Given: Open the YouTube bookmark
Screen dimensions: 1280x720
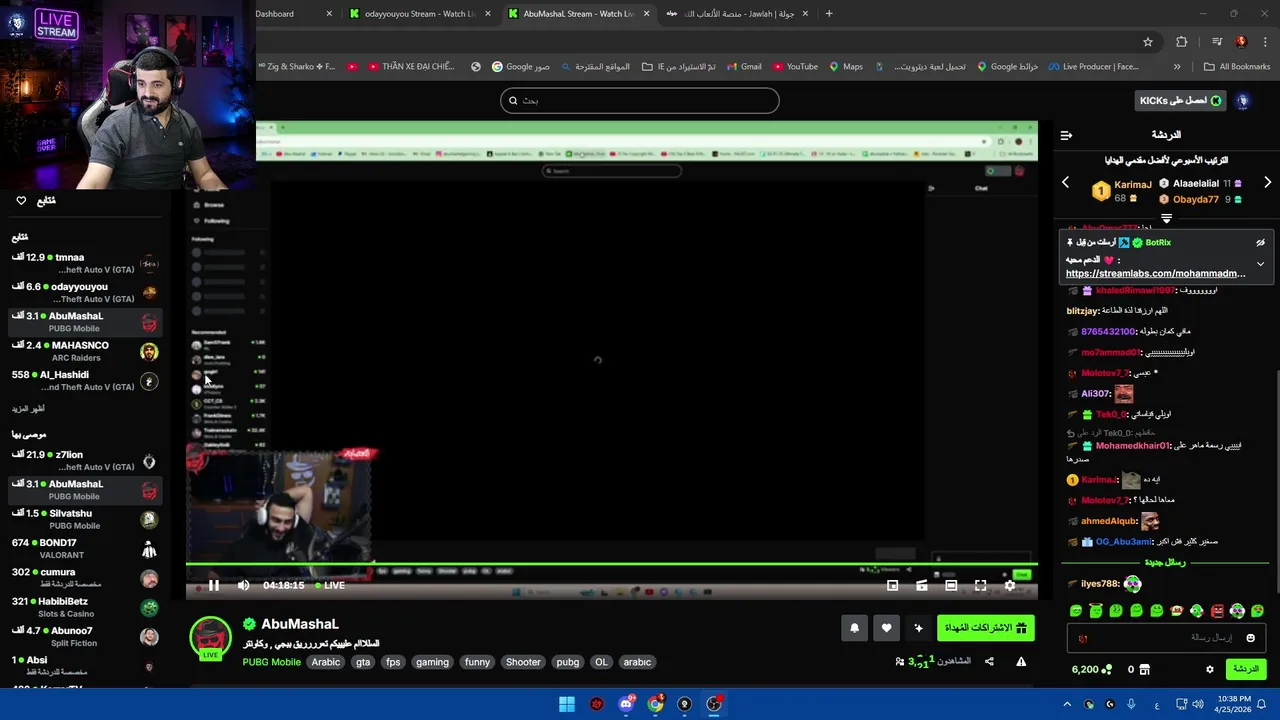Looking at the screenshot, I should pos(794,67).
